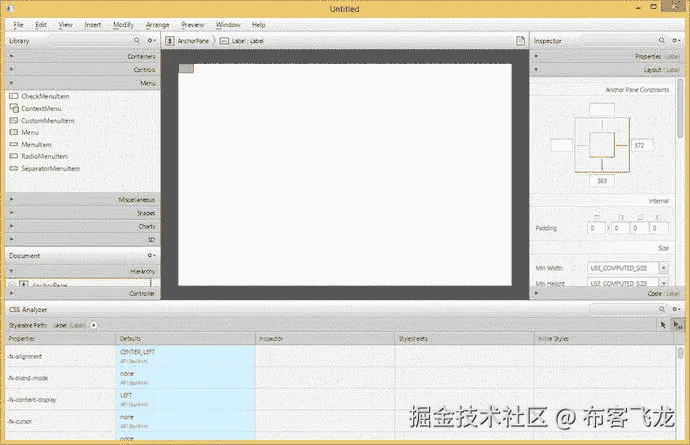Open the Document panel gear menu
690x445 pixels.
[x=151, y=255]
